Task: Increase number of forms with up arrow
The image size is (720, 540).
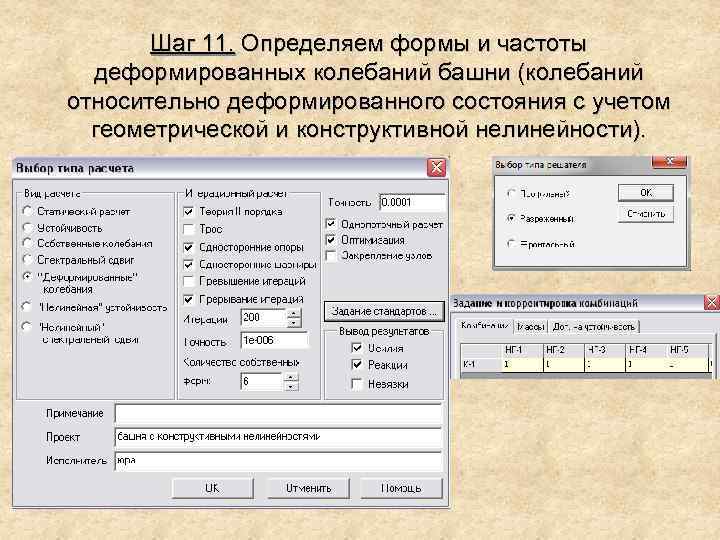Action: click(x=291, y=377)
